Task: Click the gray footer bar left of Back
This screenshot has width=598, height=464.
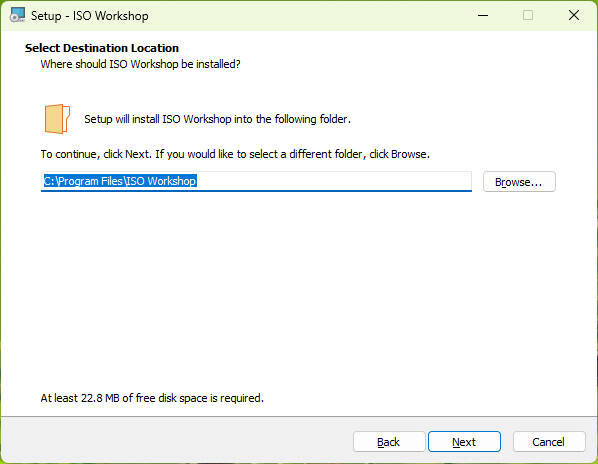Action: pyautogui.click(x=177, y=442)
